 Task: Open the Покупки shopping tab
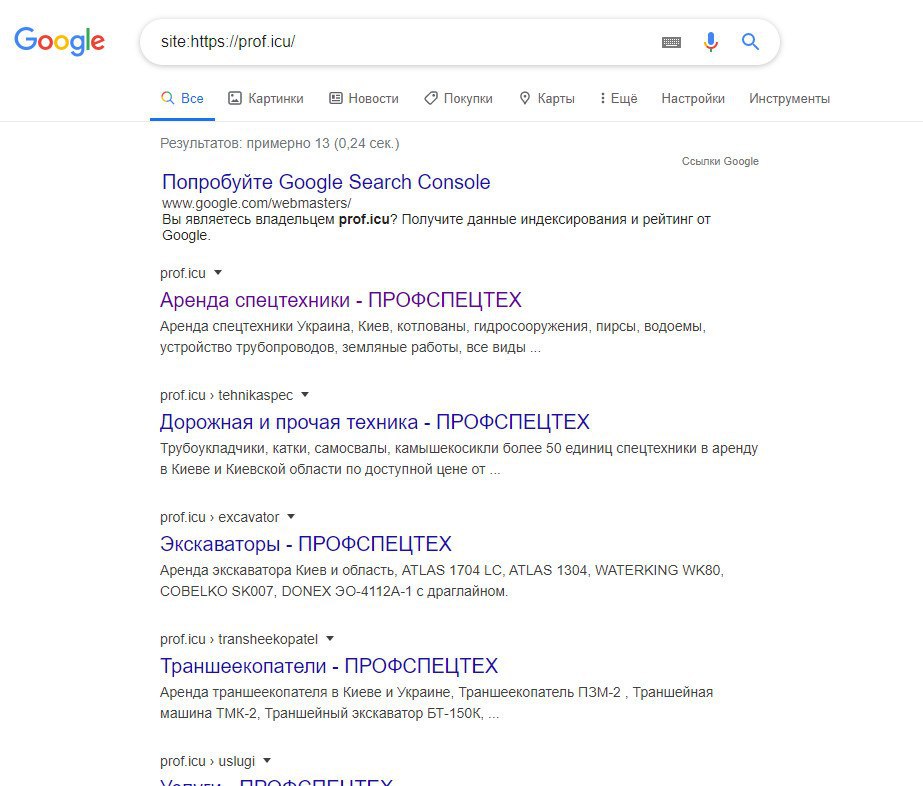click(x=459, y=98)
